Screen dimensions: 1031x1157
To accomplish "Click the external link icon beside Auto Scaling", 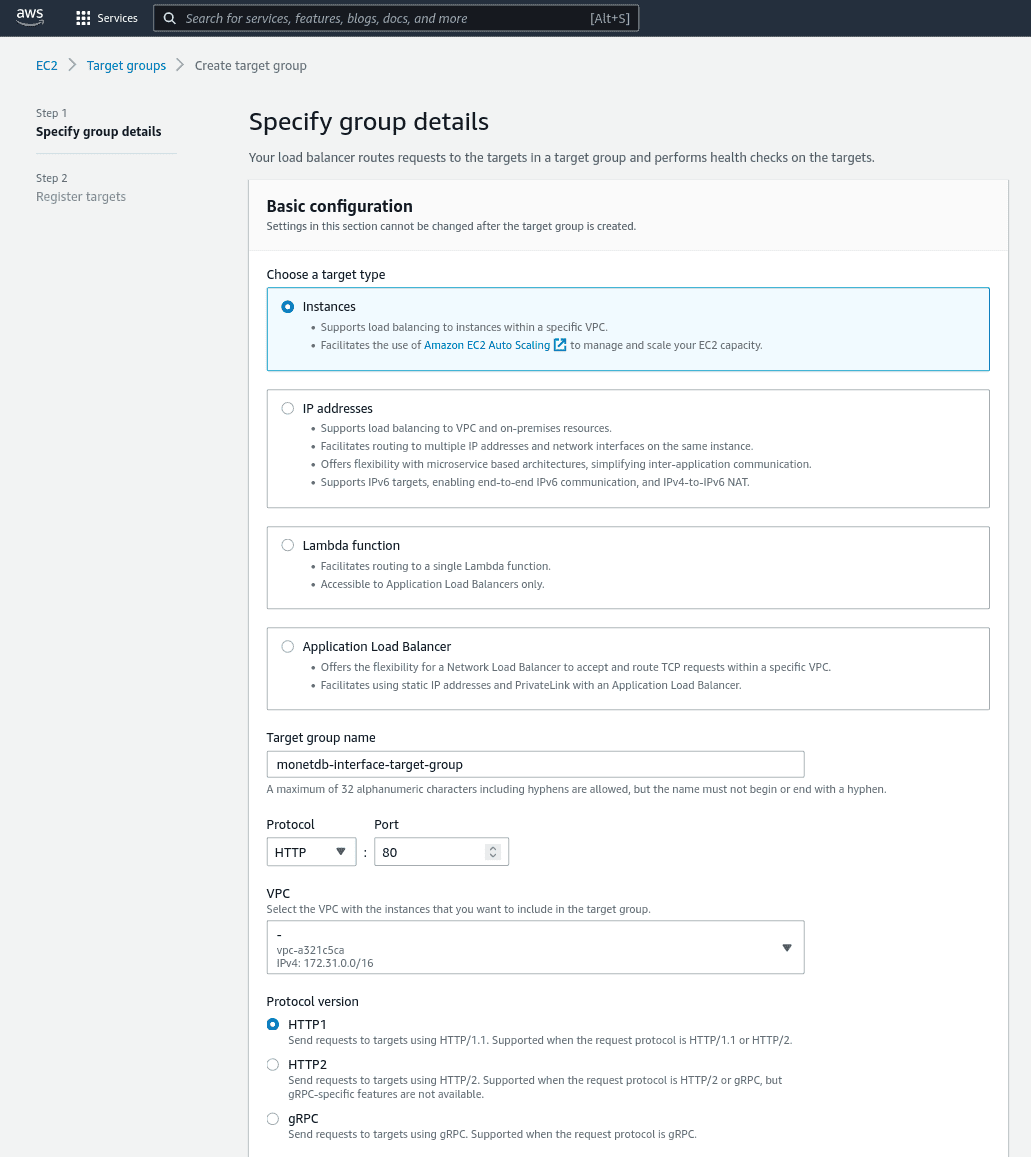I will (x=560, y=345).
